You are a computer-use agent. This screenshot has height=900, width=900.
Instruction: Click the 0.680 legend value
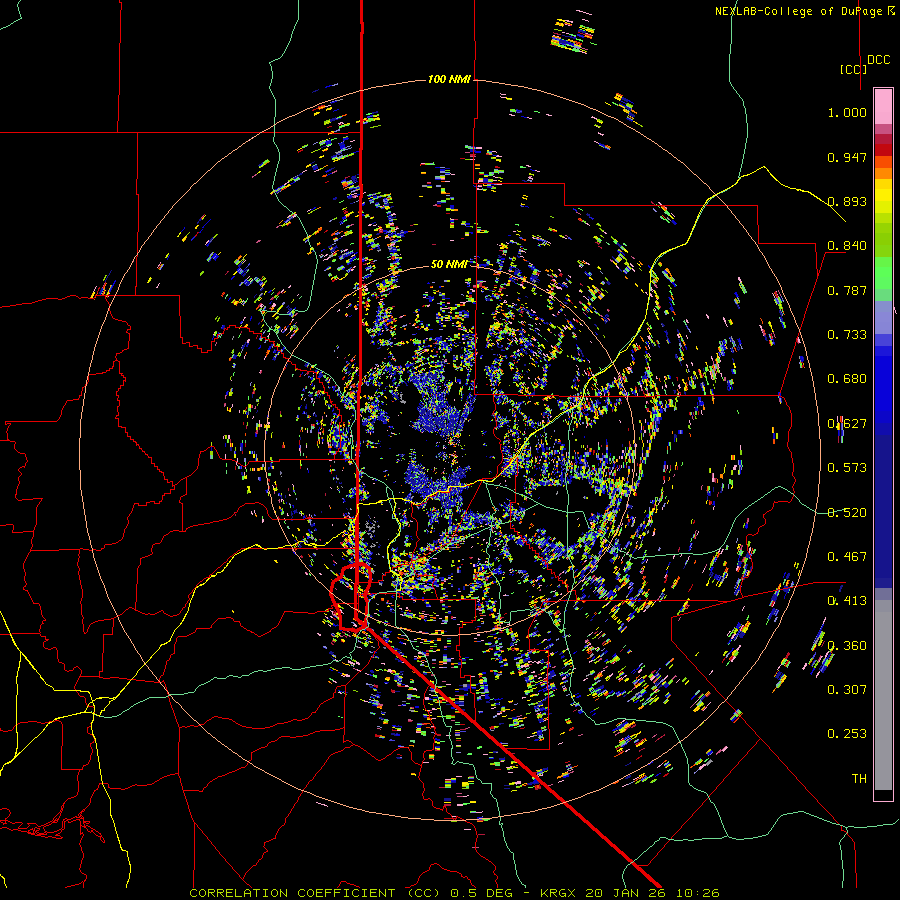click(847, 379)
